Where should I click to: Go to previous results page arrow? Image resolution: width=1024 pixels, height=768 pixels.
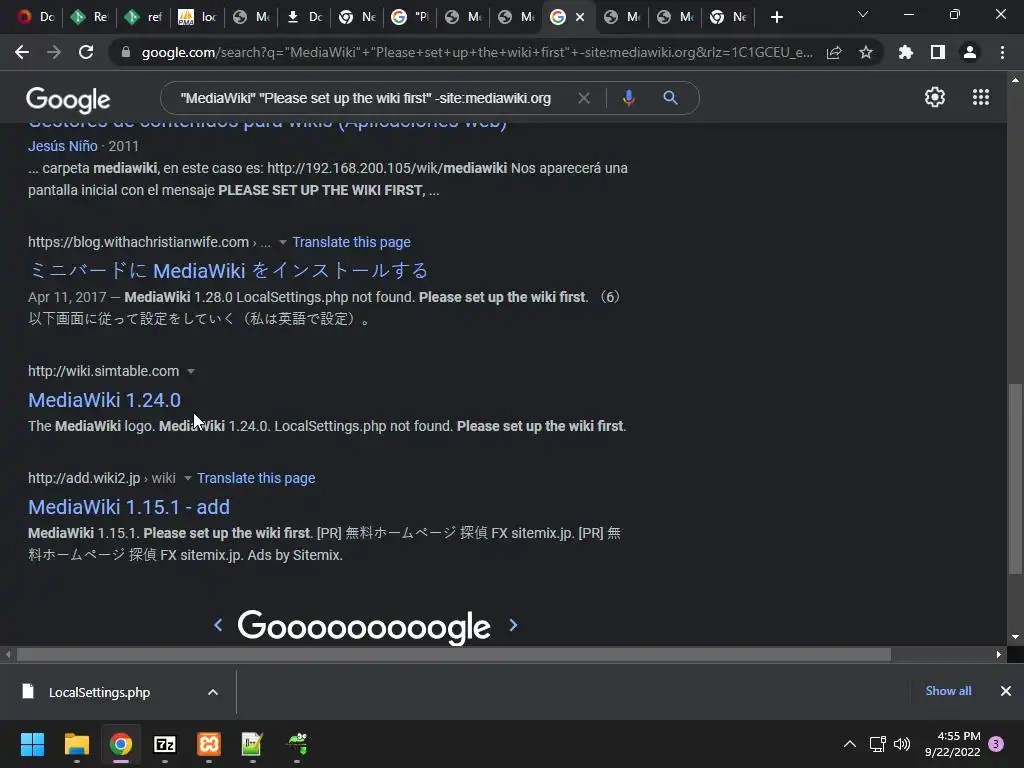pos(218,625)
